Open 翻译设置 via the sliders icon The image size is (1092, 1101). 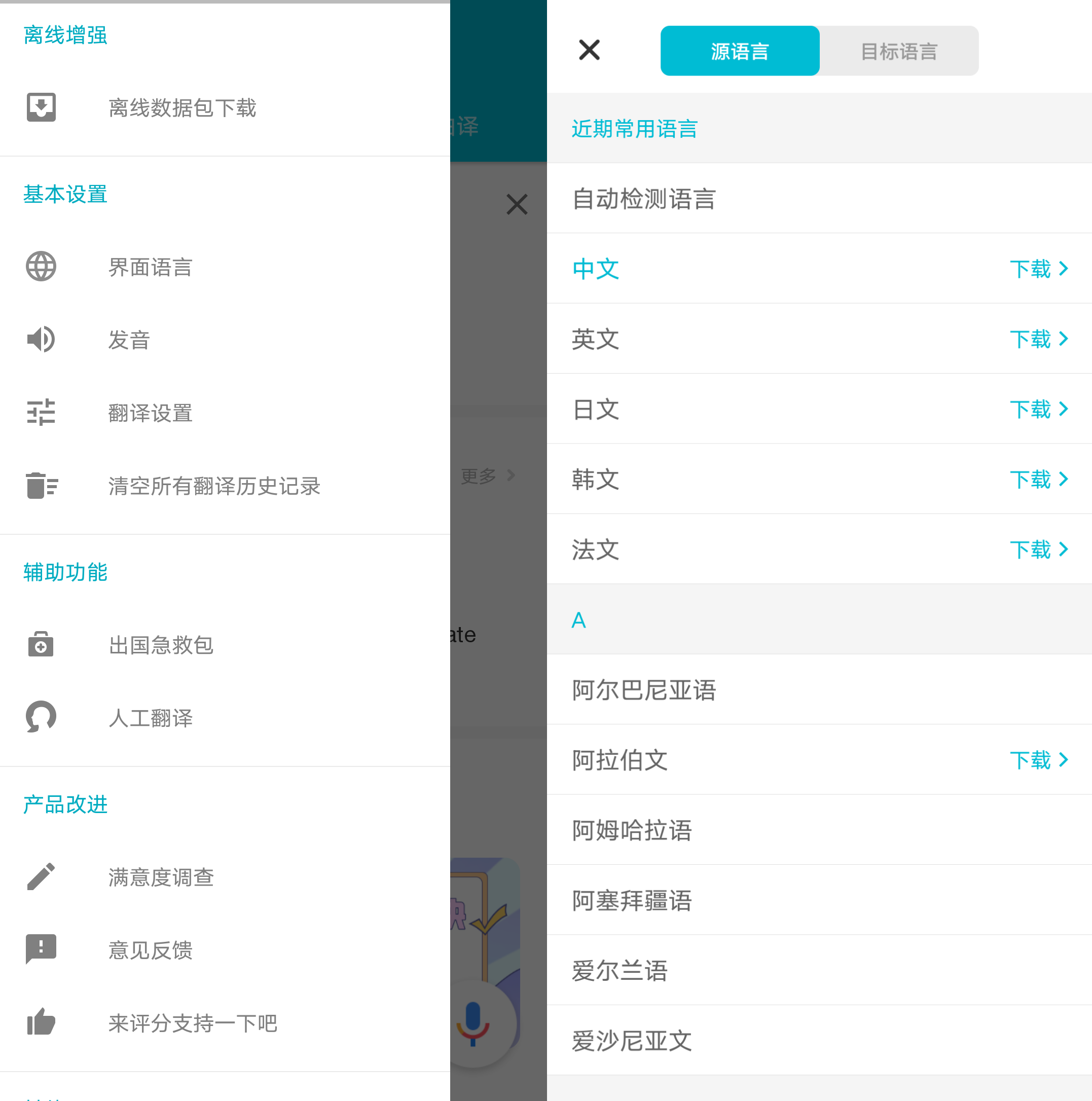41,413
